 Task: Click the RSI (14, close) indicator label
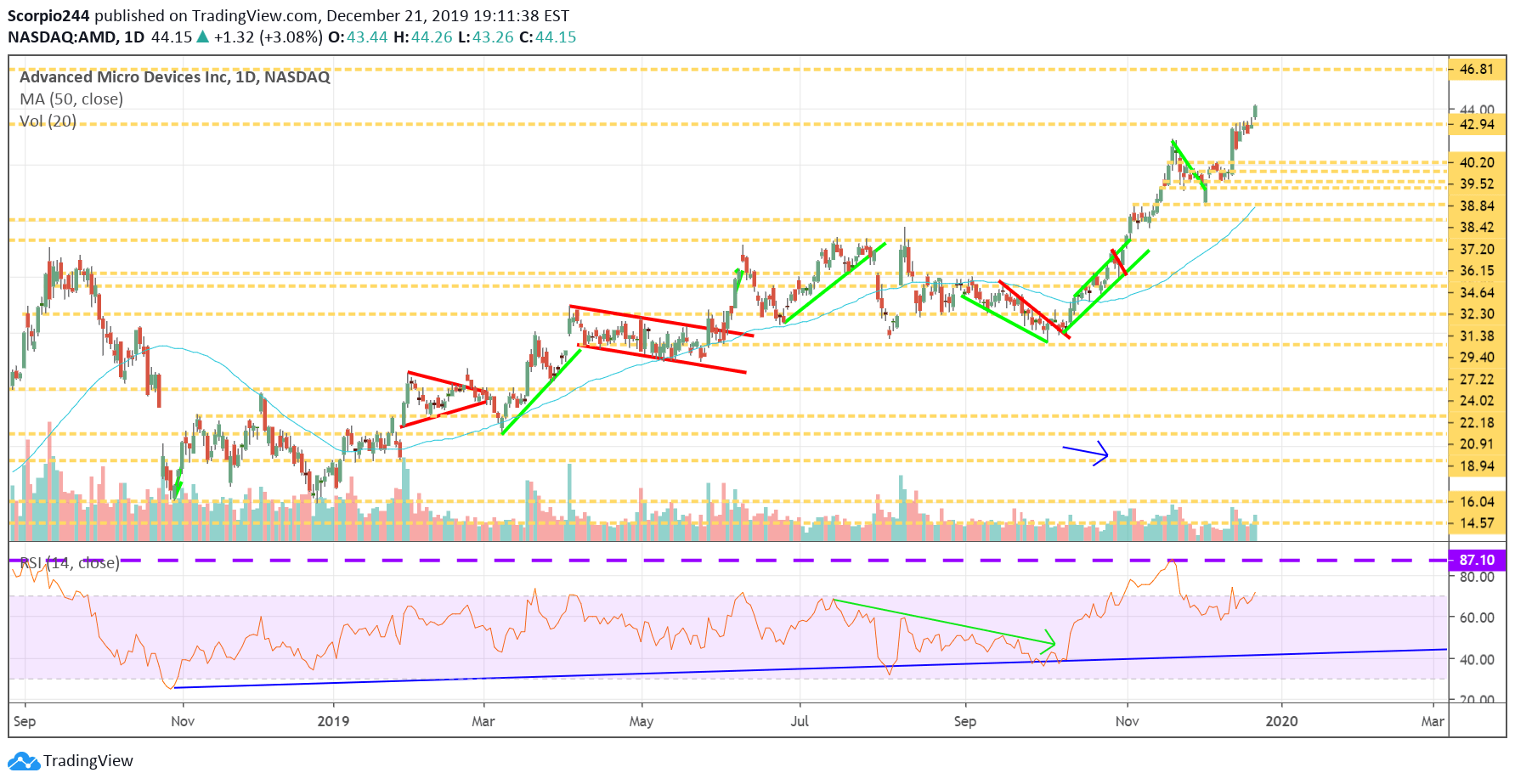click(68, 562)
